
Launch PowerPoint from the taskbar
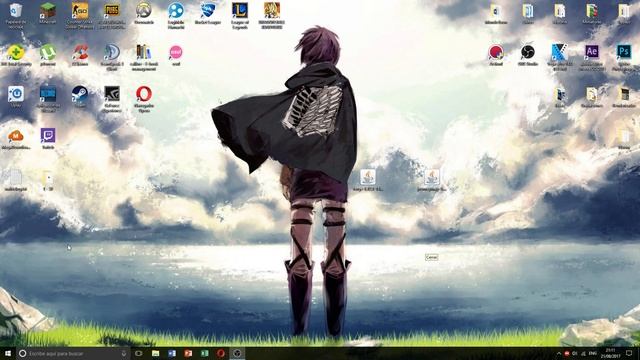click(188, 353)
